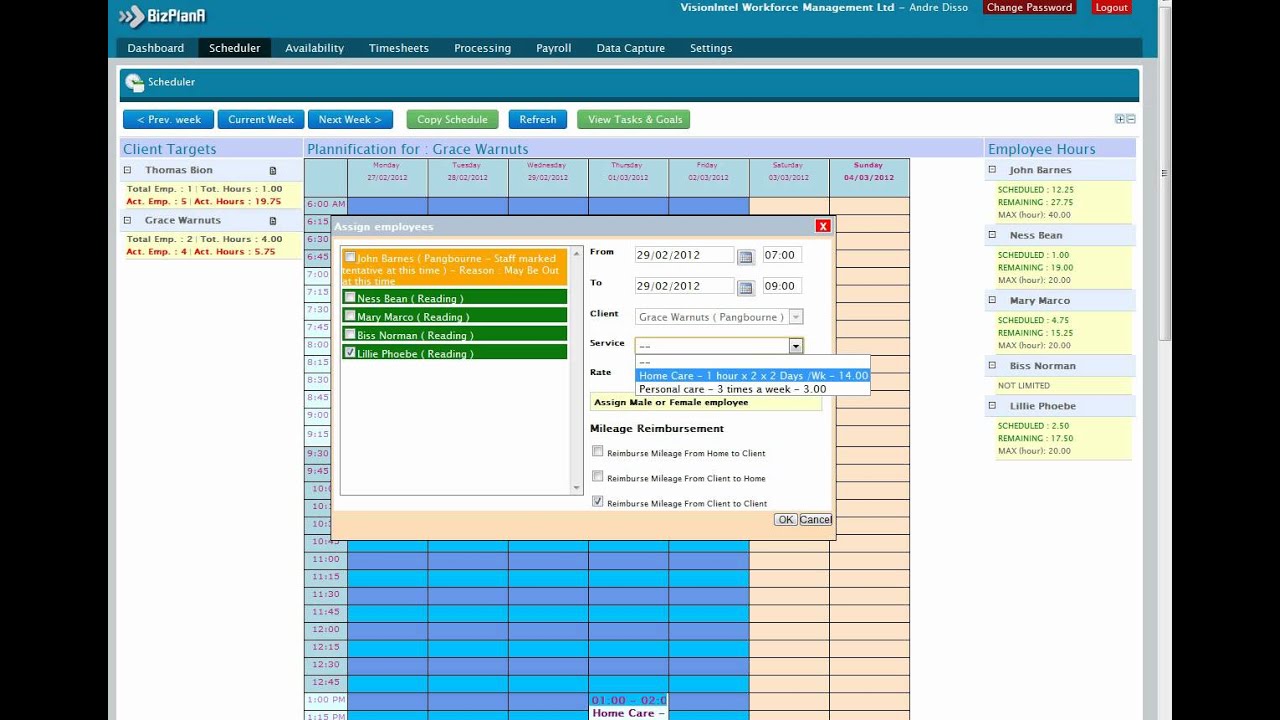
Task: Select the blank -- service option
Action: [753, 362]
